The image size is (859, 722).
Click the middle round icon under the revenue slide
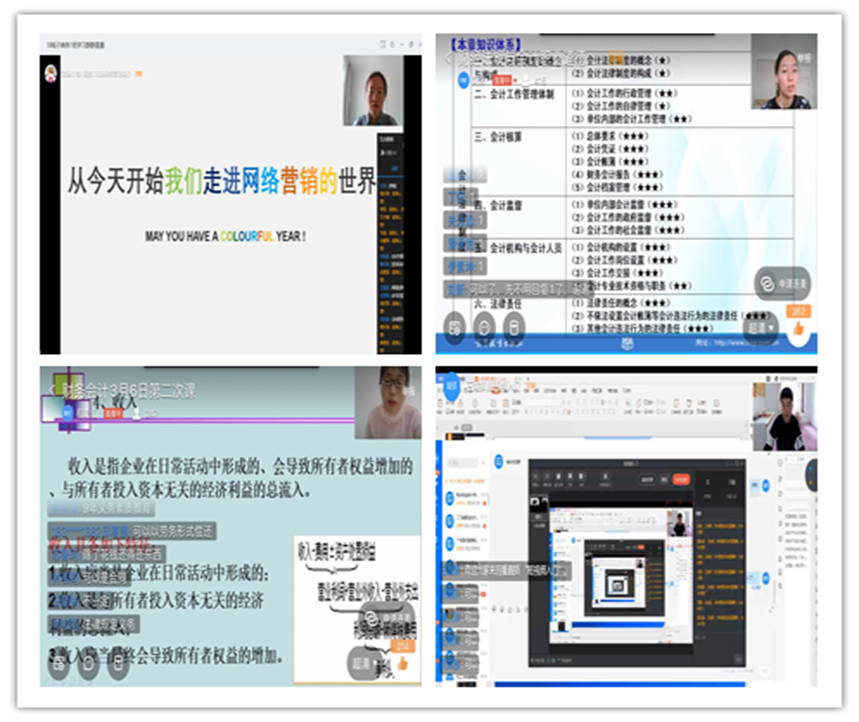pyautogui.click(x=88, y=665)
